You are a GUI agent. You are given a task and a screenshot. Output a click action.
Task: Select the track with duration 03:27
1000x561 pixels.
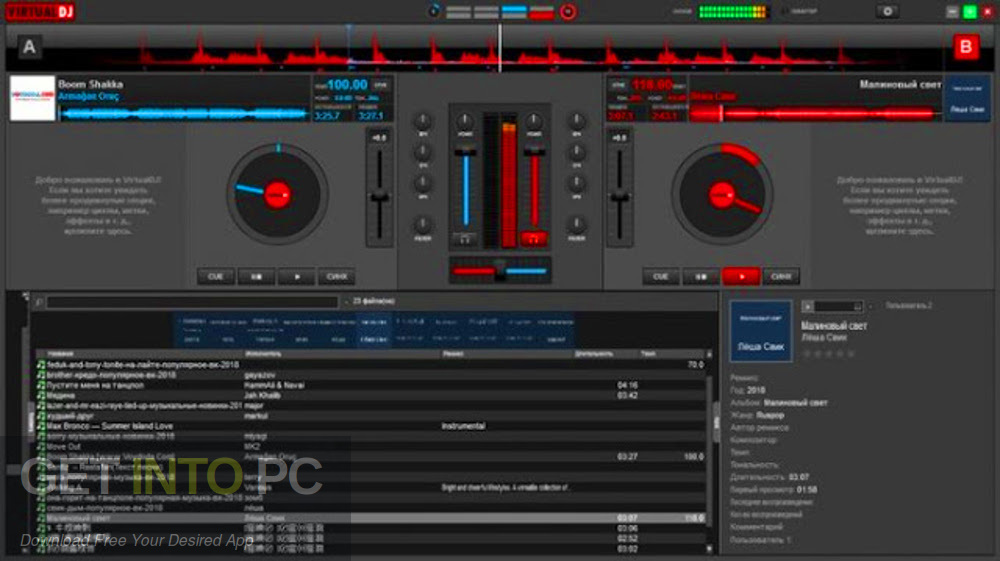point(372,456)
